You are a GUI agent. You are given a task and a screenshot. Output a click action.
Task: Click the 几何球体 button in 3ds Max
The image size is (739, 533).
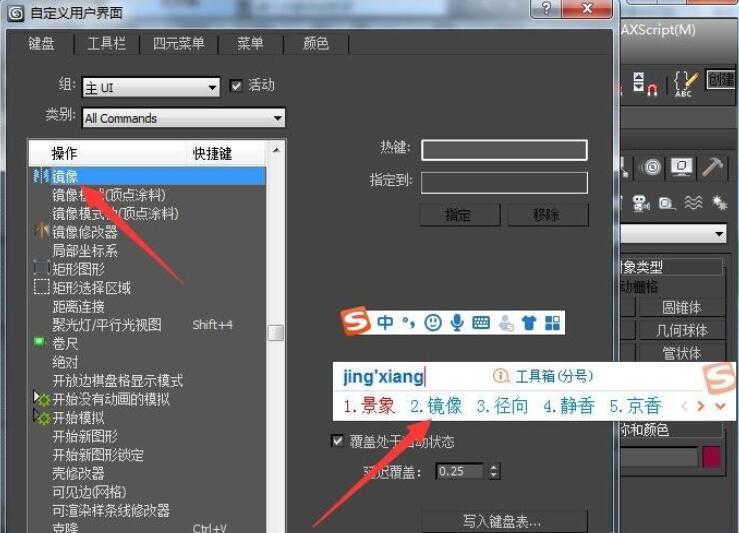pyautogui.click(x=682, y=330)
